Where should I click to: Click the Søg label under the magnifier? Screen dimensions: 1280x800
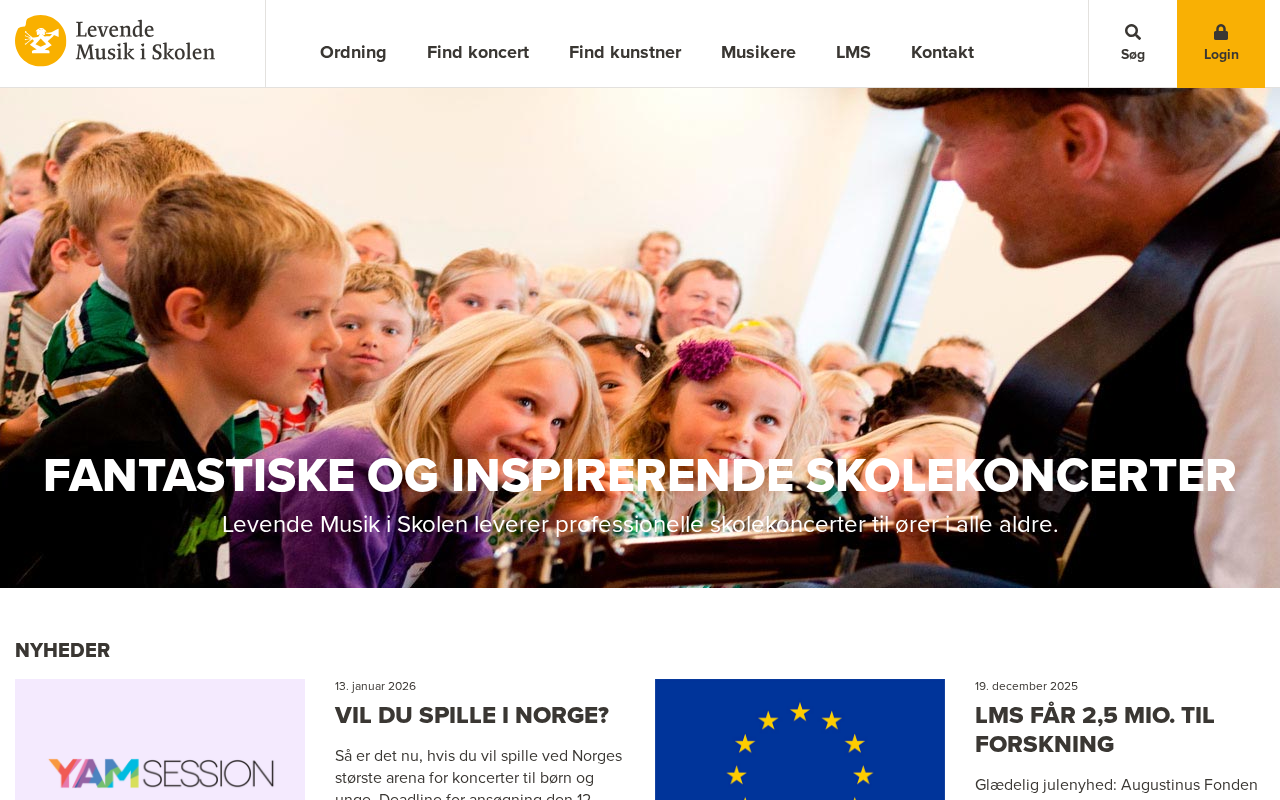(1132, 55)
